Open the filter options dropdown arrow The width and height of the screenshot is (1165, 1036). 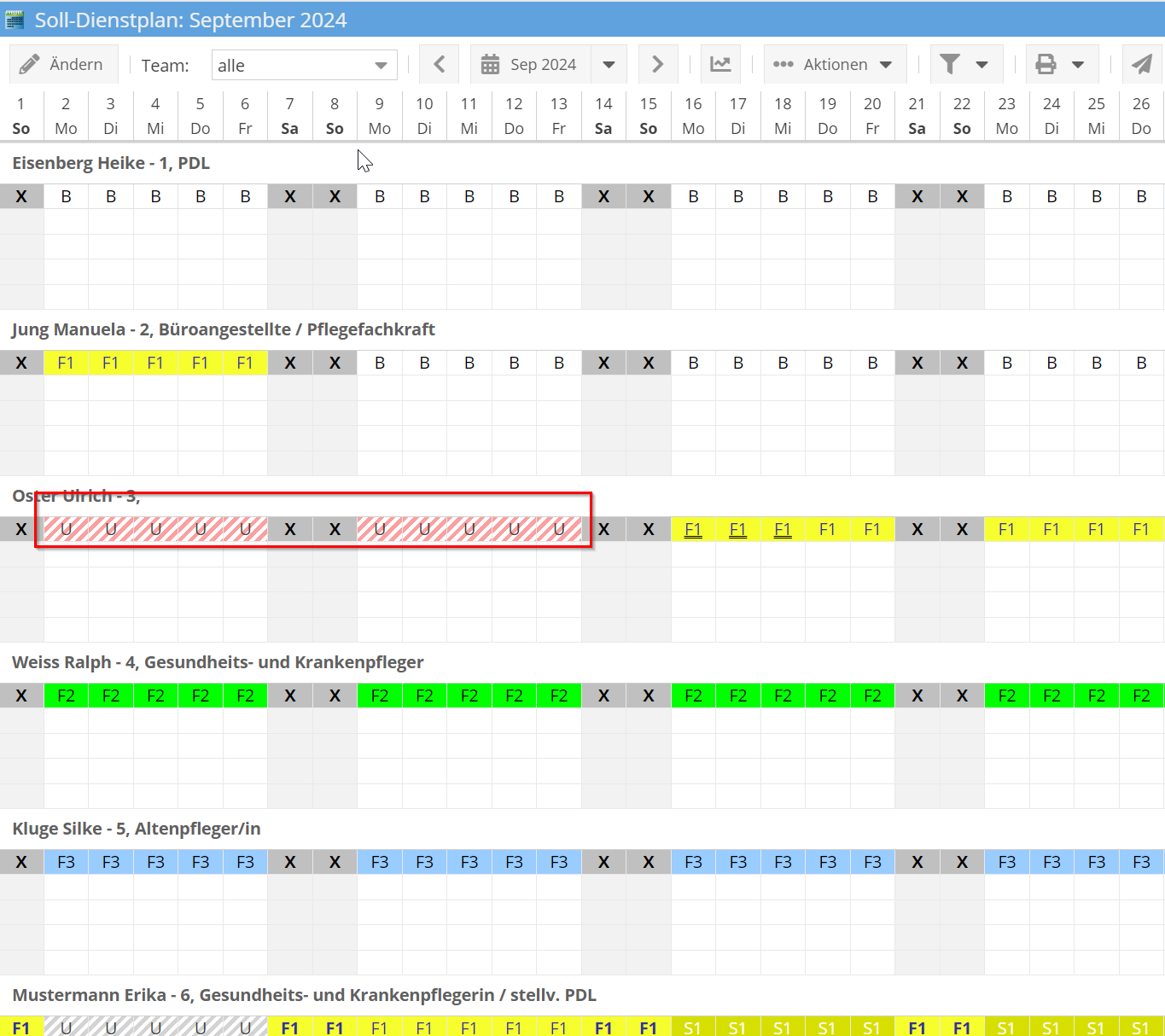[x=983, y=63]
